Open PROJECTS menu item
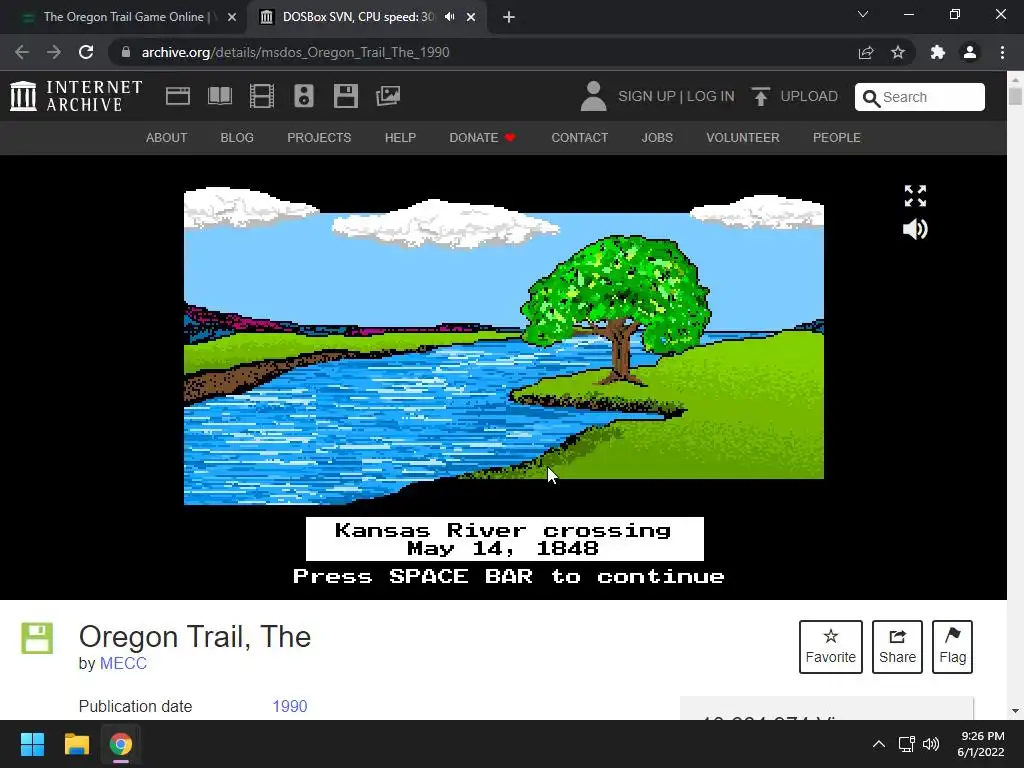This screenshot has width=1024, height=768. coord(319,138)
